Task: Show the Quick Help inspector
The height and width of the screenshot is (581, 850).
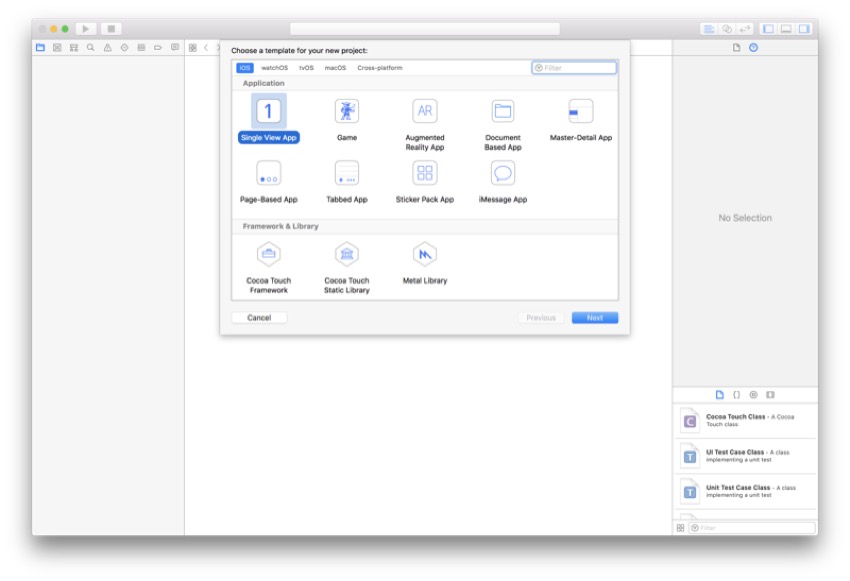Action: pyautogui.click(x=754, y=48)
